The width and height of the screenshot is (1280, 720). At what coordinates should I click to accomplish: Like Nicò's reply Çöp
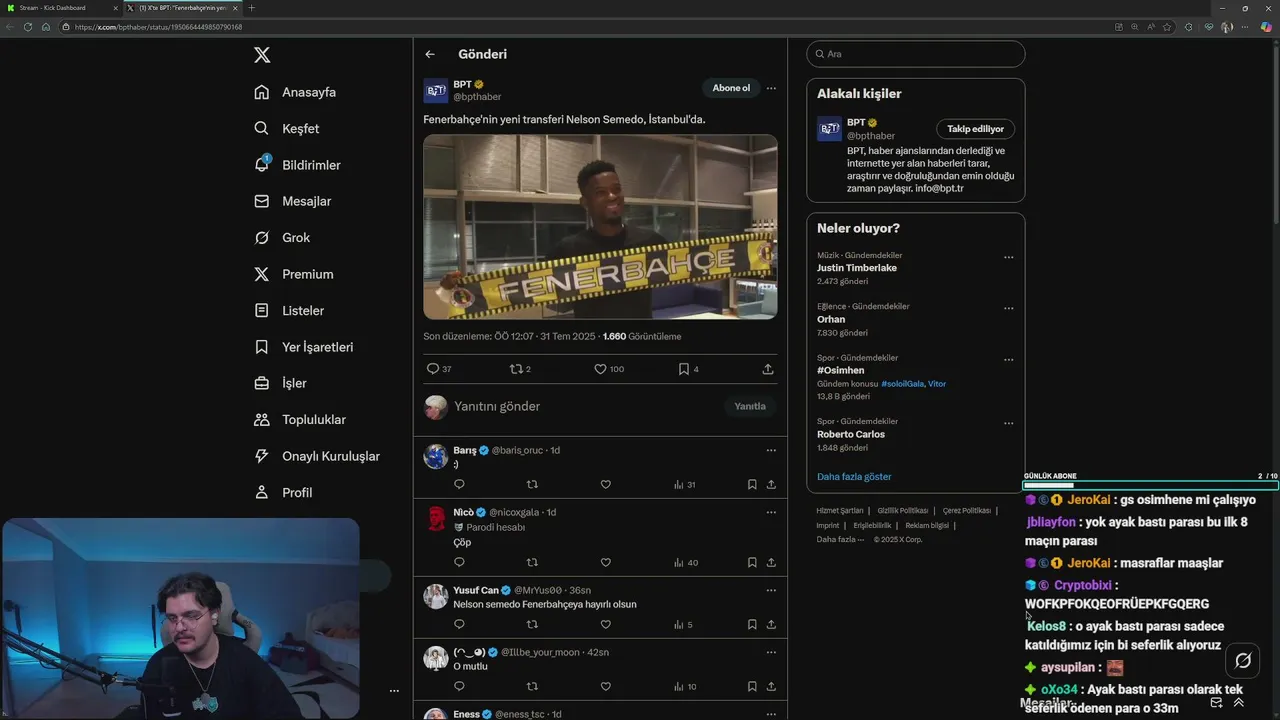tap(605, 562)
